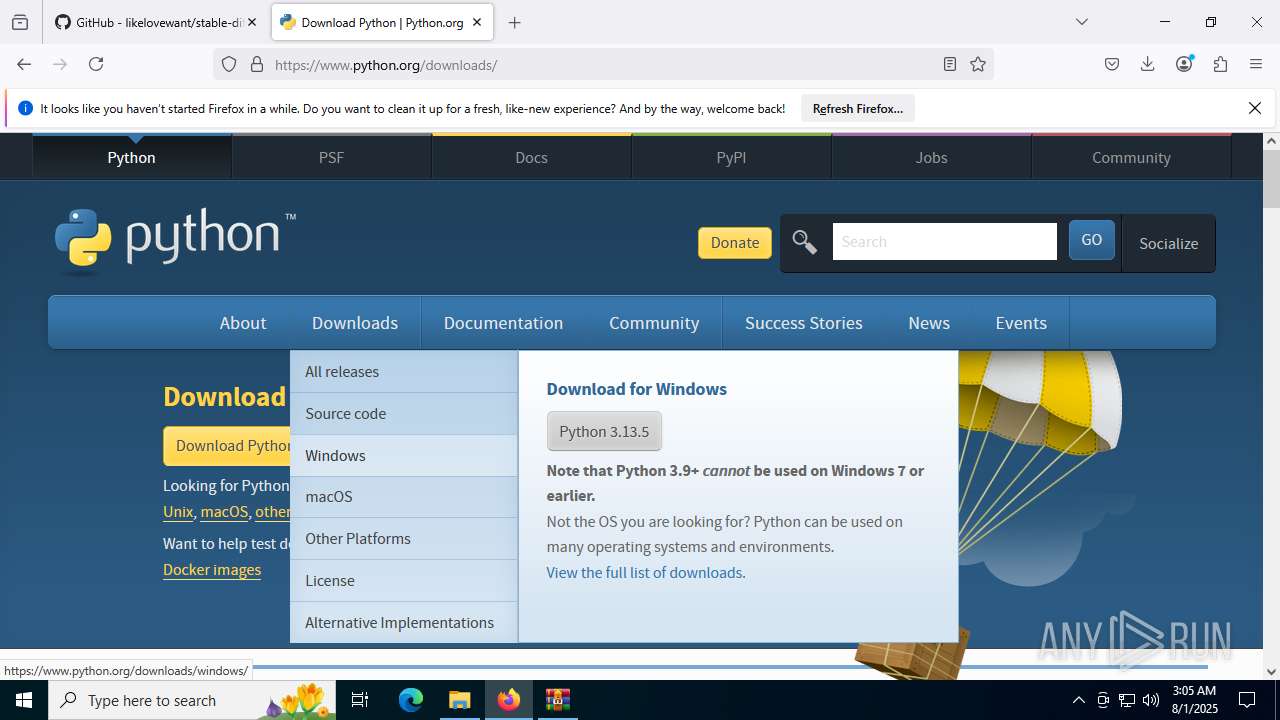The image size is (1280, 720).
Task: Open File Explorer from taskbar
Action: (x=459, y=700)
